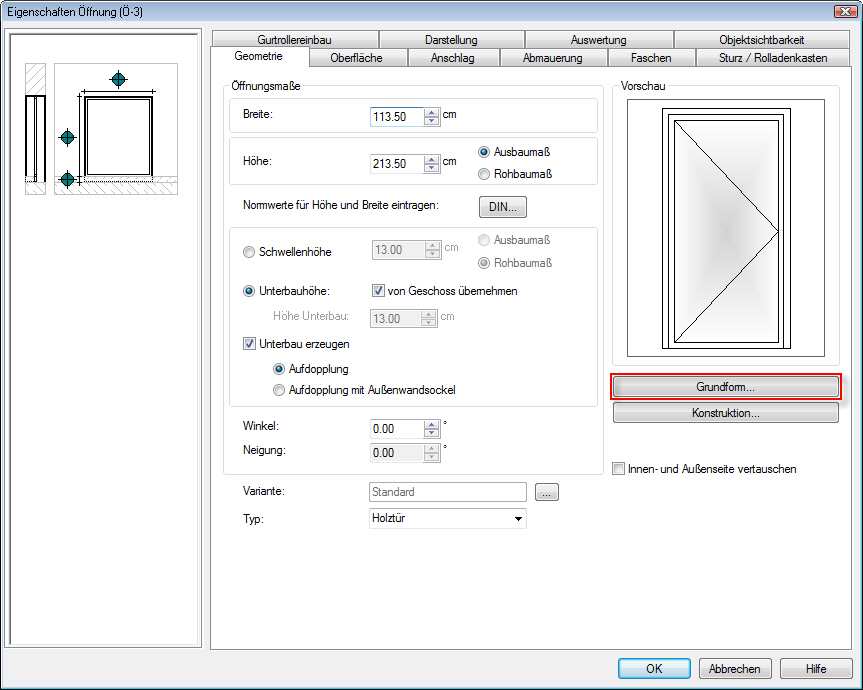Click the Winkel input field
This screenshot has height=690, width=863.
(396, 429)
